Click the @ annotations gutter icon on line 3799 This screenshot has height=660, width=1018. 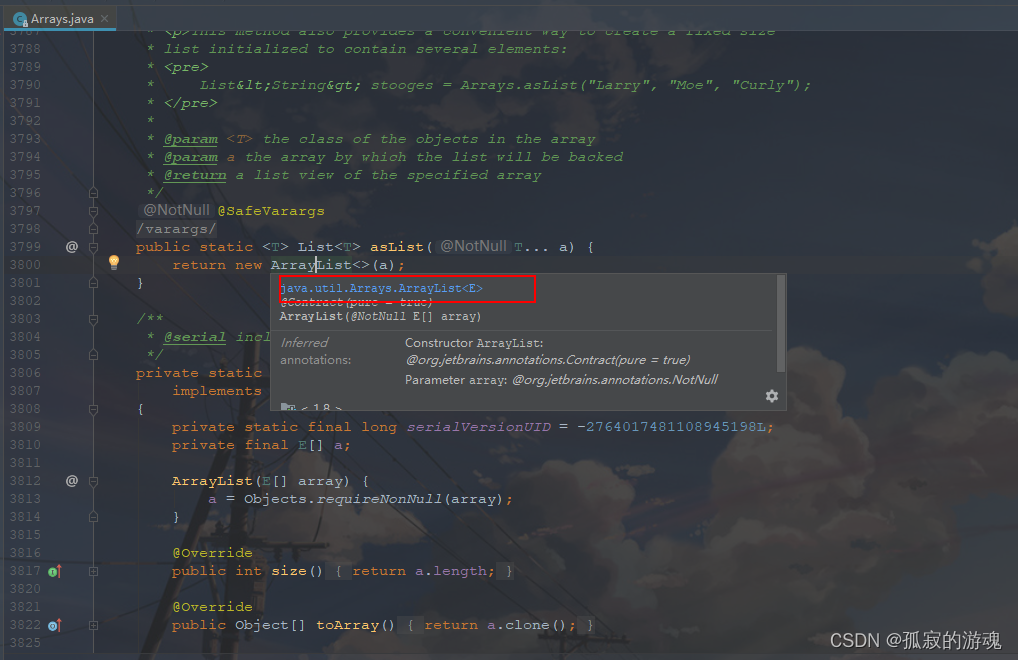coord(72,246)
